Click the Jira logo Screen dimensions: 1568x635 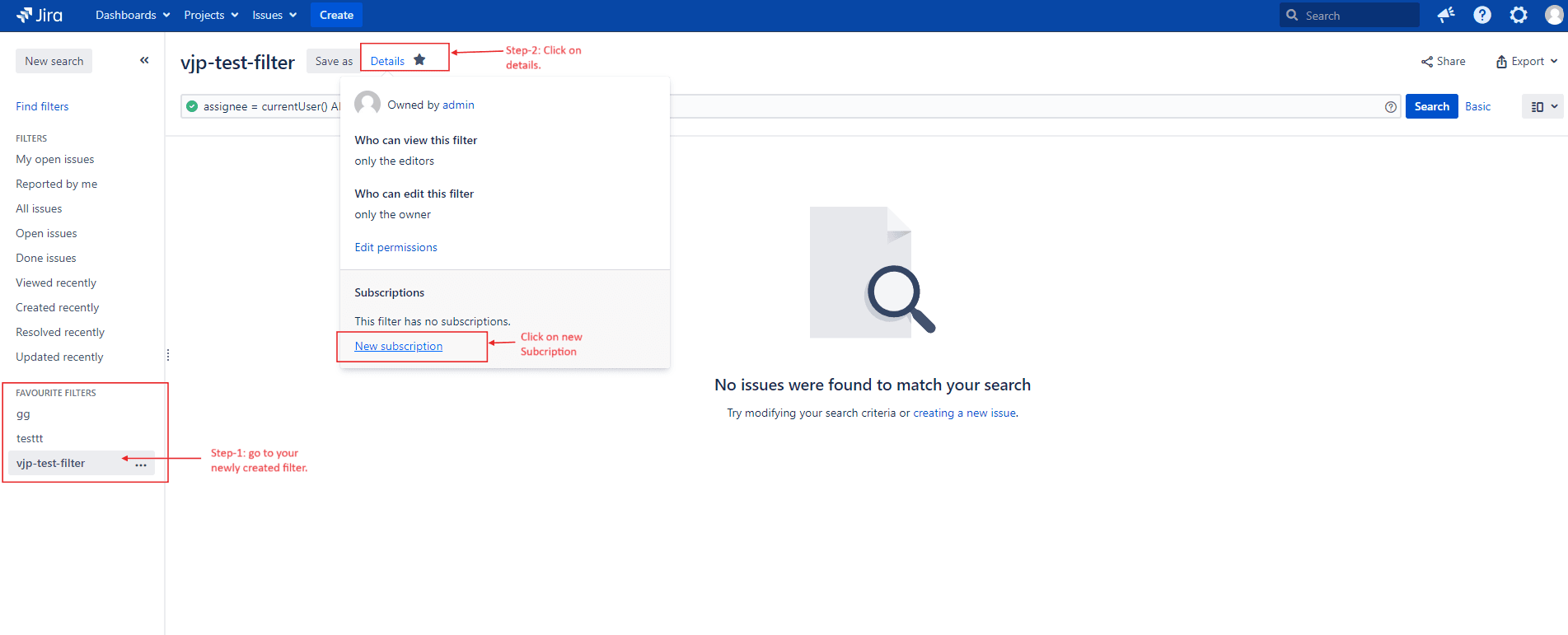(x=40, y=15)
